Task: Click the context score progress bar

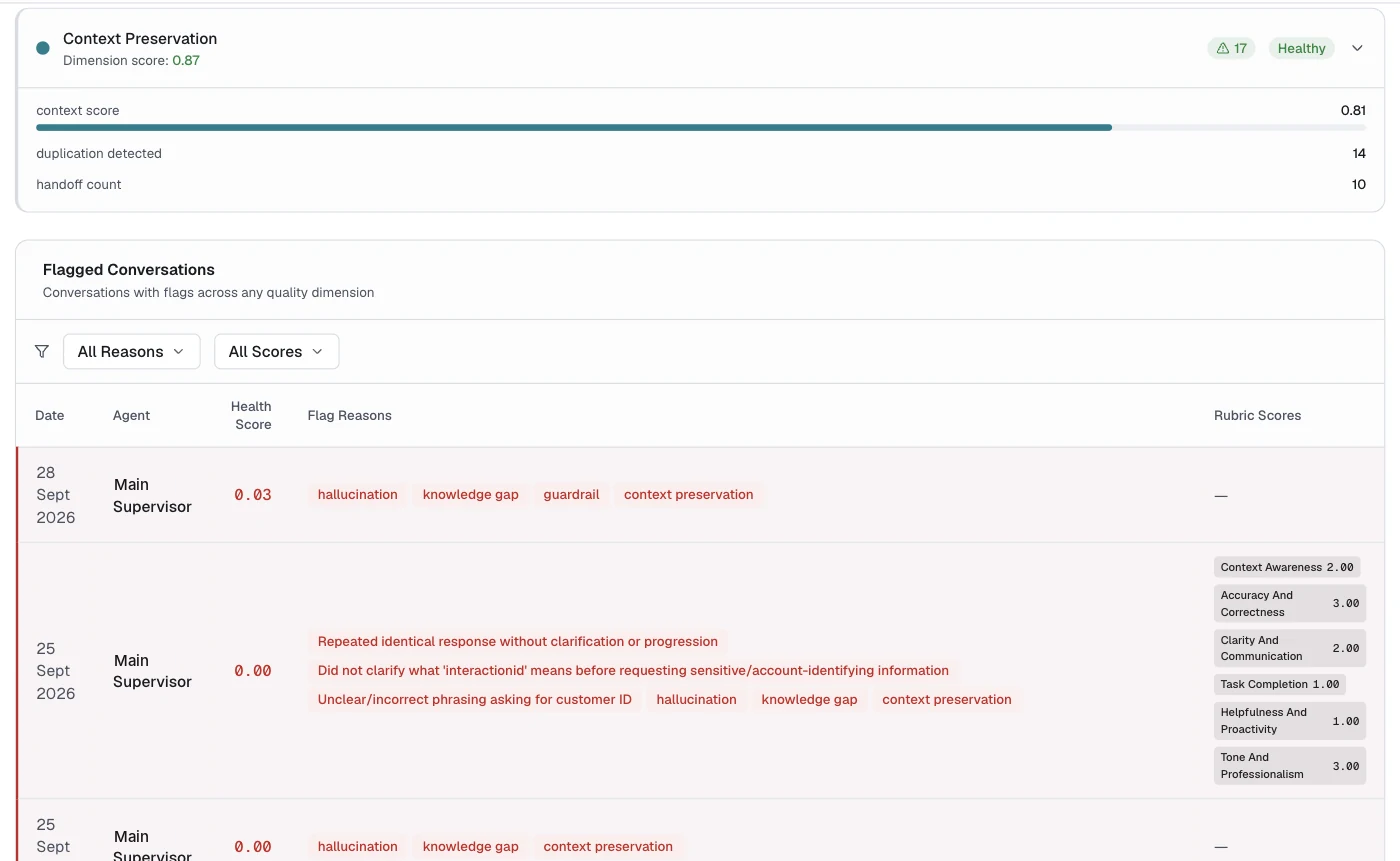Action: tap(701, 128)
